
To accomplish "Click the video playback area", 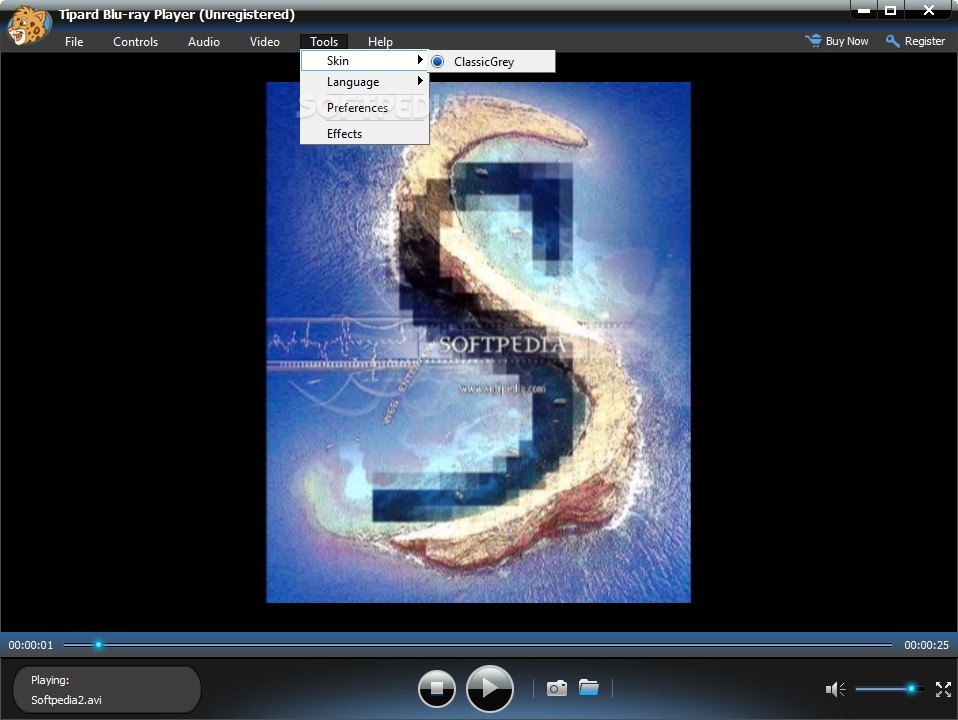I will pos(478,342).
